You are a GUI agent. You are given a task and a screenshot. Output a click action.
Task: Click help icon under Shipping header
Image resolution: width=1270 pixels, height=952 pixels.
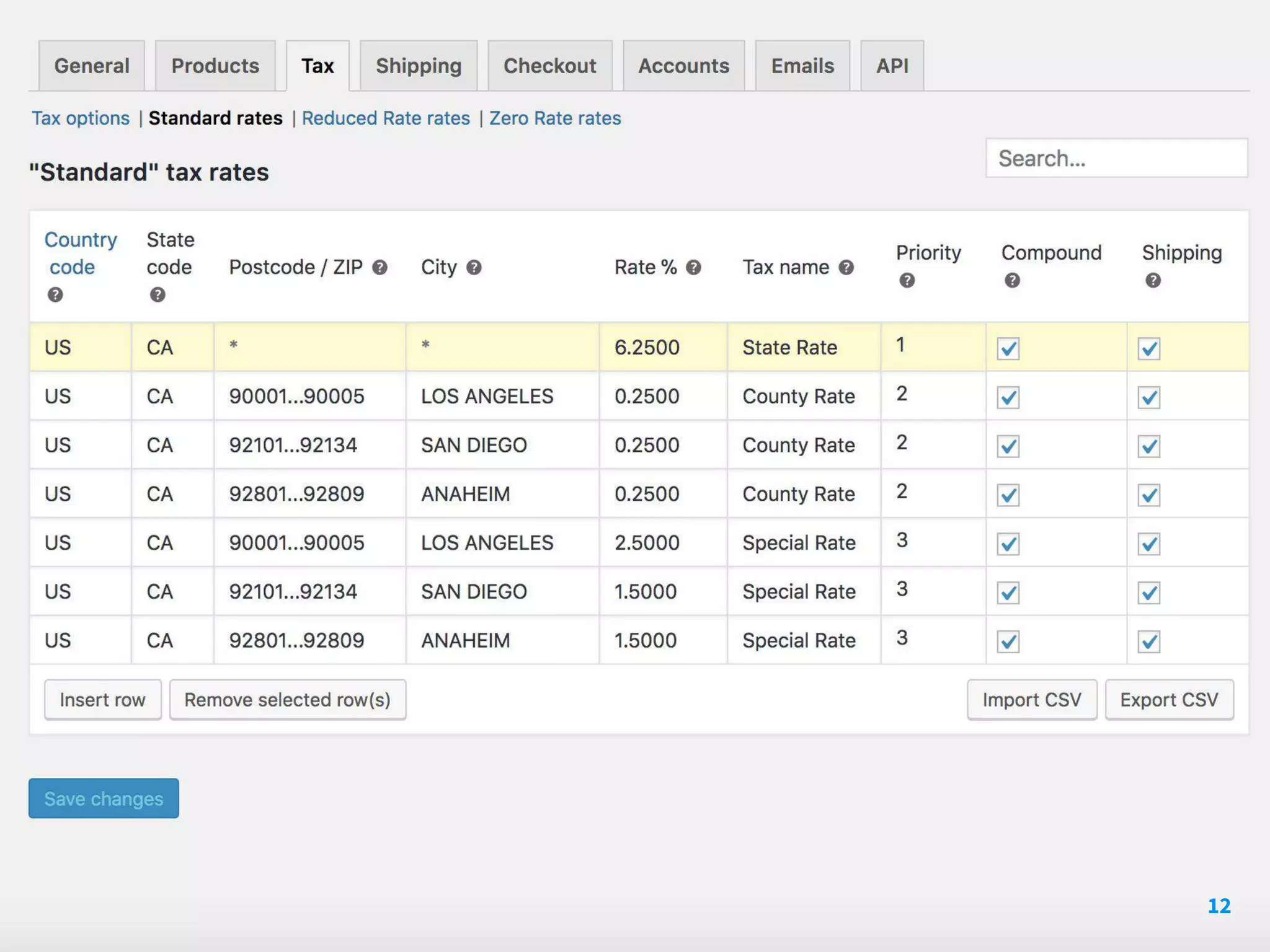click(x=1153, y=281)
